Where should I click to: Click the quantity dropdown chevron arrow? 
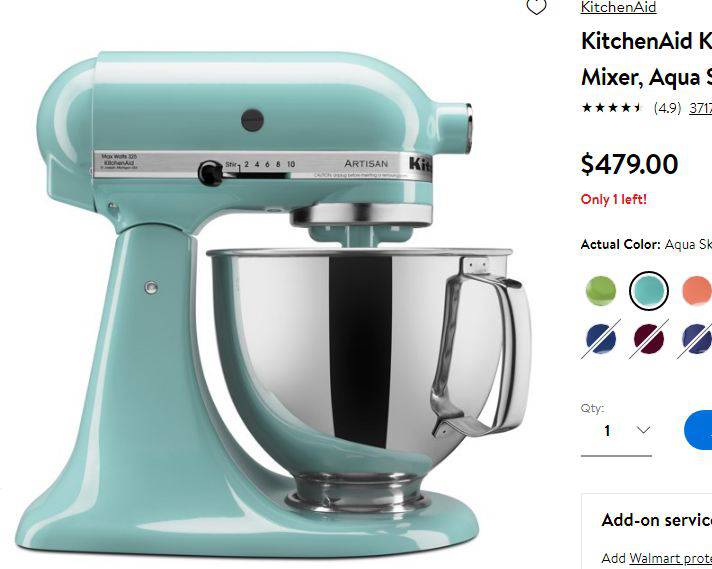643,430
